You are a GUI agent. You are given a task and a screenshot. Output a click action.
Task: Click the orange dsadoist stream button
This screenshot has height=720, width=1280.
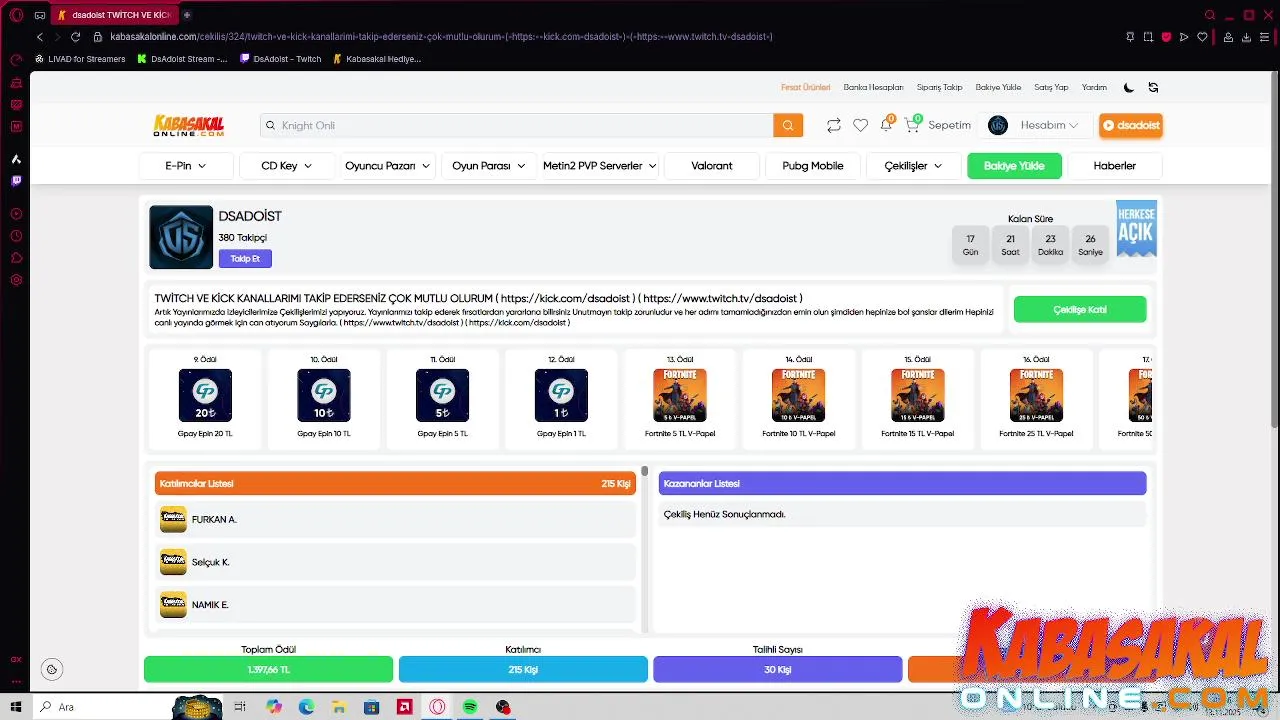click(x=1131, y=125)
